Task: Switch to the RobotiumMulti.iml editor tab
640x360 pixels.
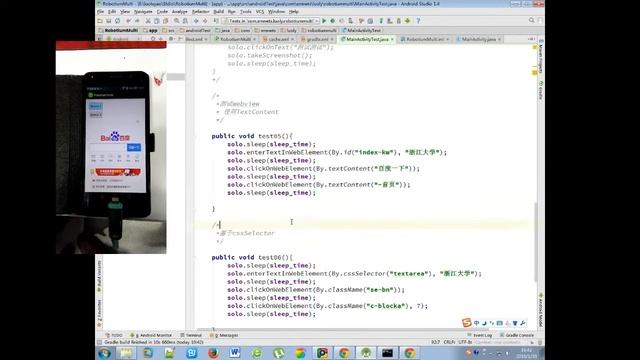Action: pyautogui.click(x=424, y=39)
